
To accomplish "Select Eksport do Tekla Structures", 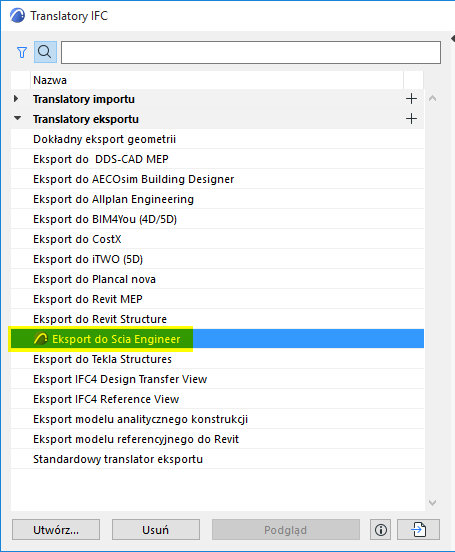I will click(217, 359).
